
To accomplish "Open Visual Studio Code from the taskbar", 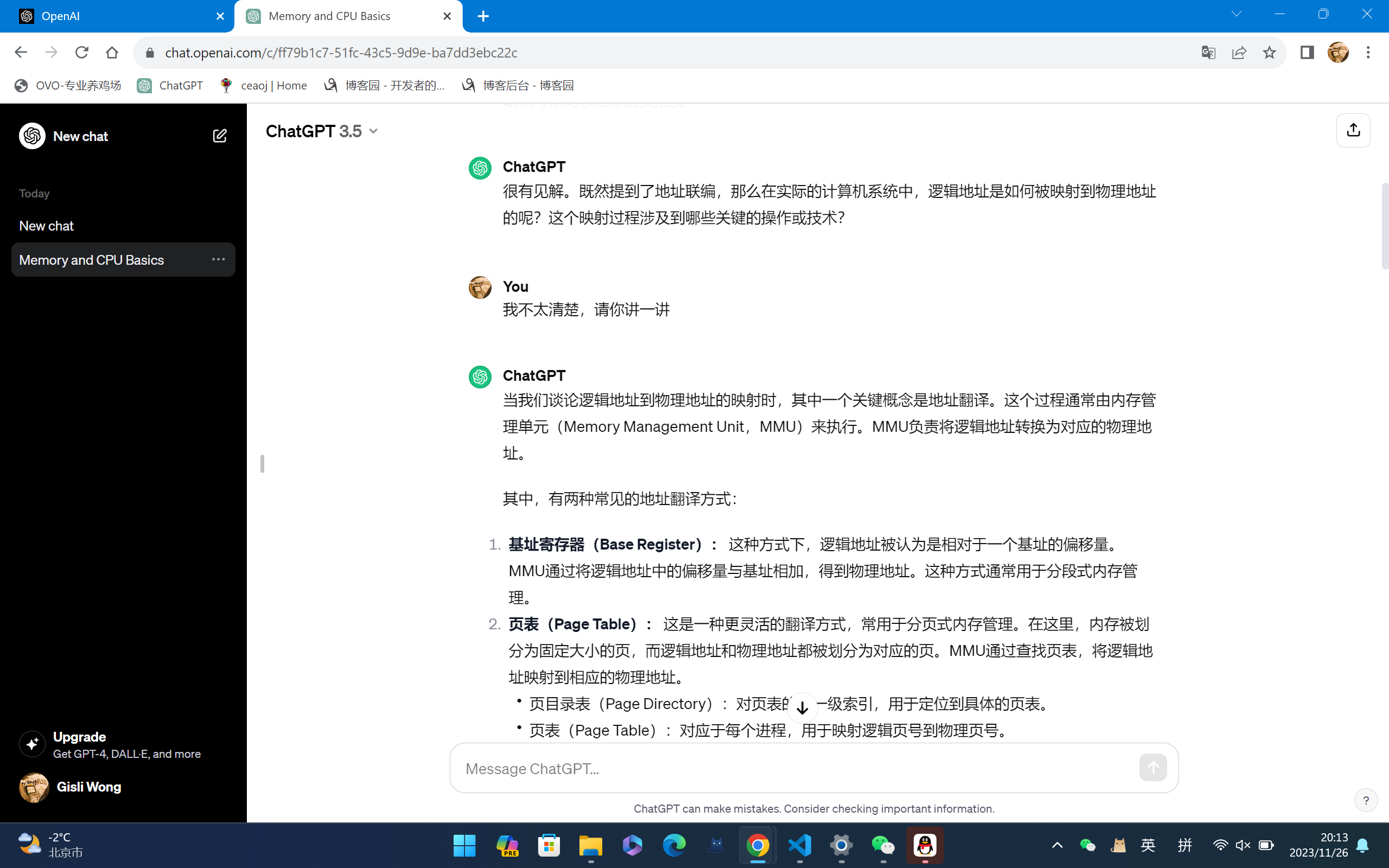I will [x=800, y=845].
